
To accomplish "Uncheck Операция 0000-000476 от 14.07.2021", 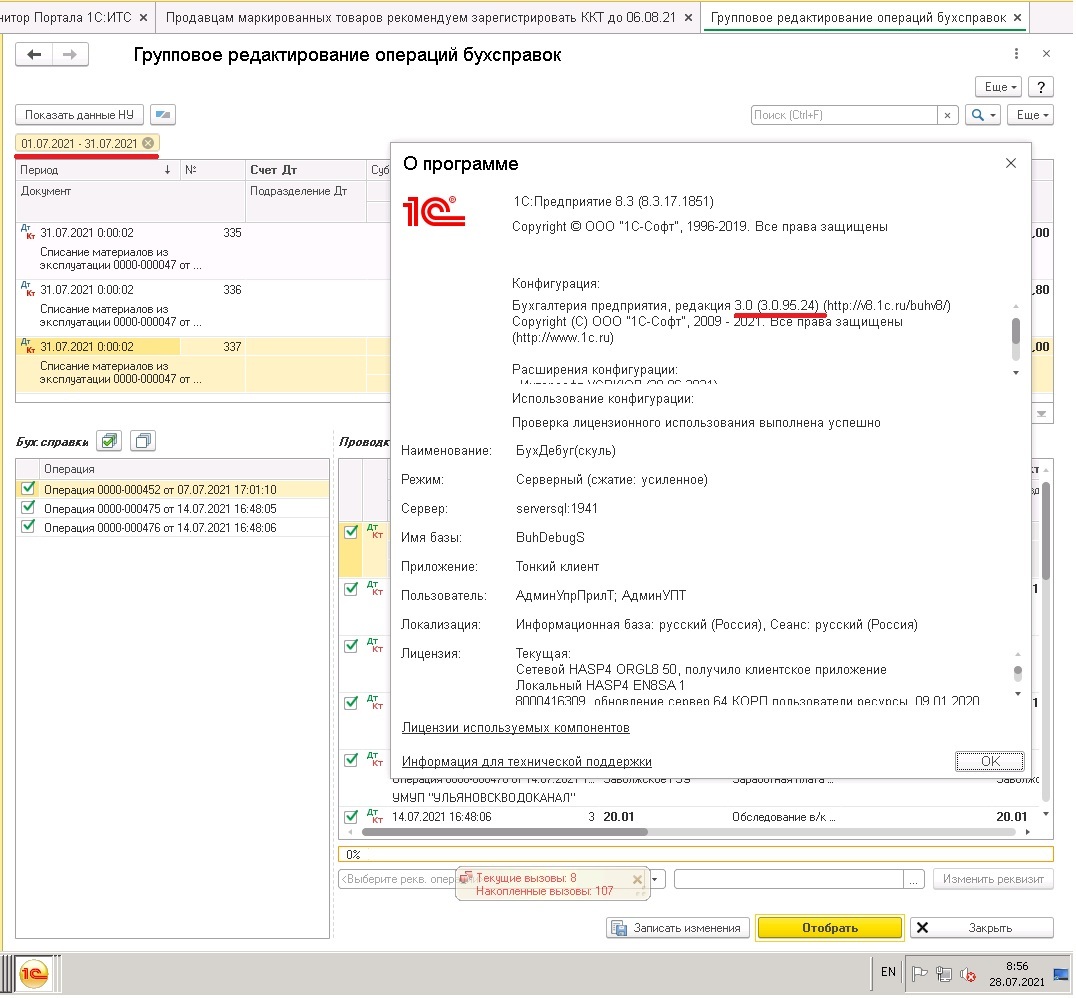I will pos(28,528).
